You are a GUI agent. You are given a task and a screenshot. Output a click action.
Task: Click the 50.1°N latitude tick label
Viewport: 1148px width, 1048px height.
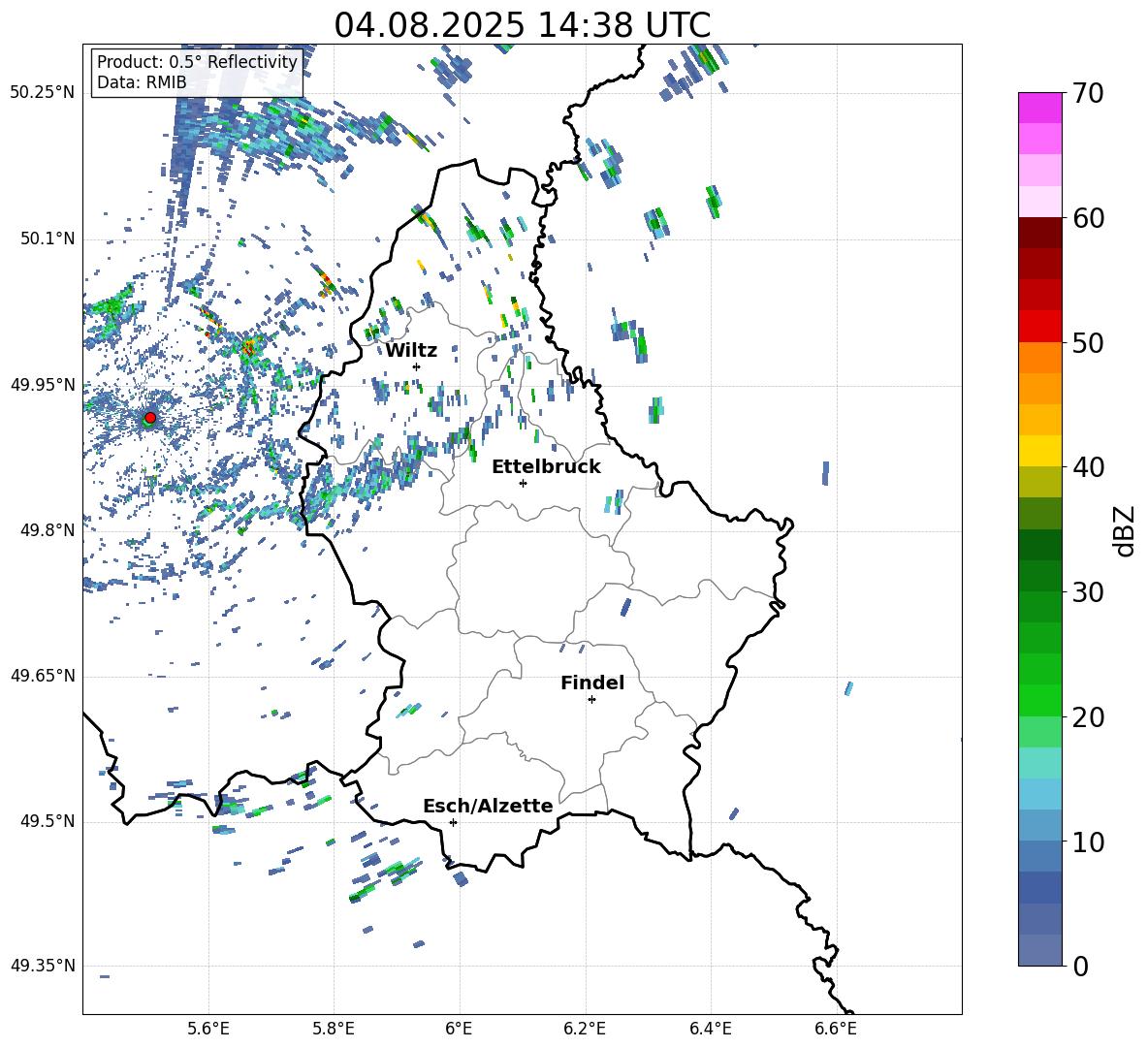click(x=47, y=239)
